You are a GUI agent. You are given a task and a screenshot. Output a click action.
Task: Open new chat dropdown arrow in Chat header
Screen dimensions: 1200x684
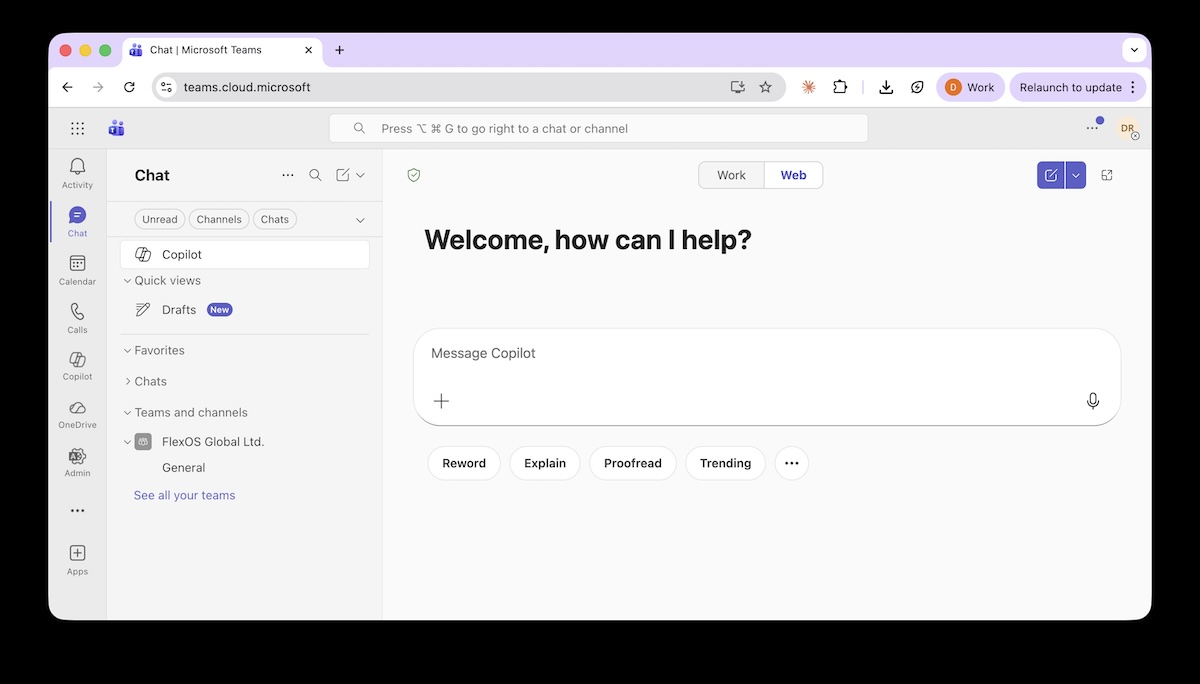coord(360,175)
